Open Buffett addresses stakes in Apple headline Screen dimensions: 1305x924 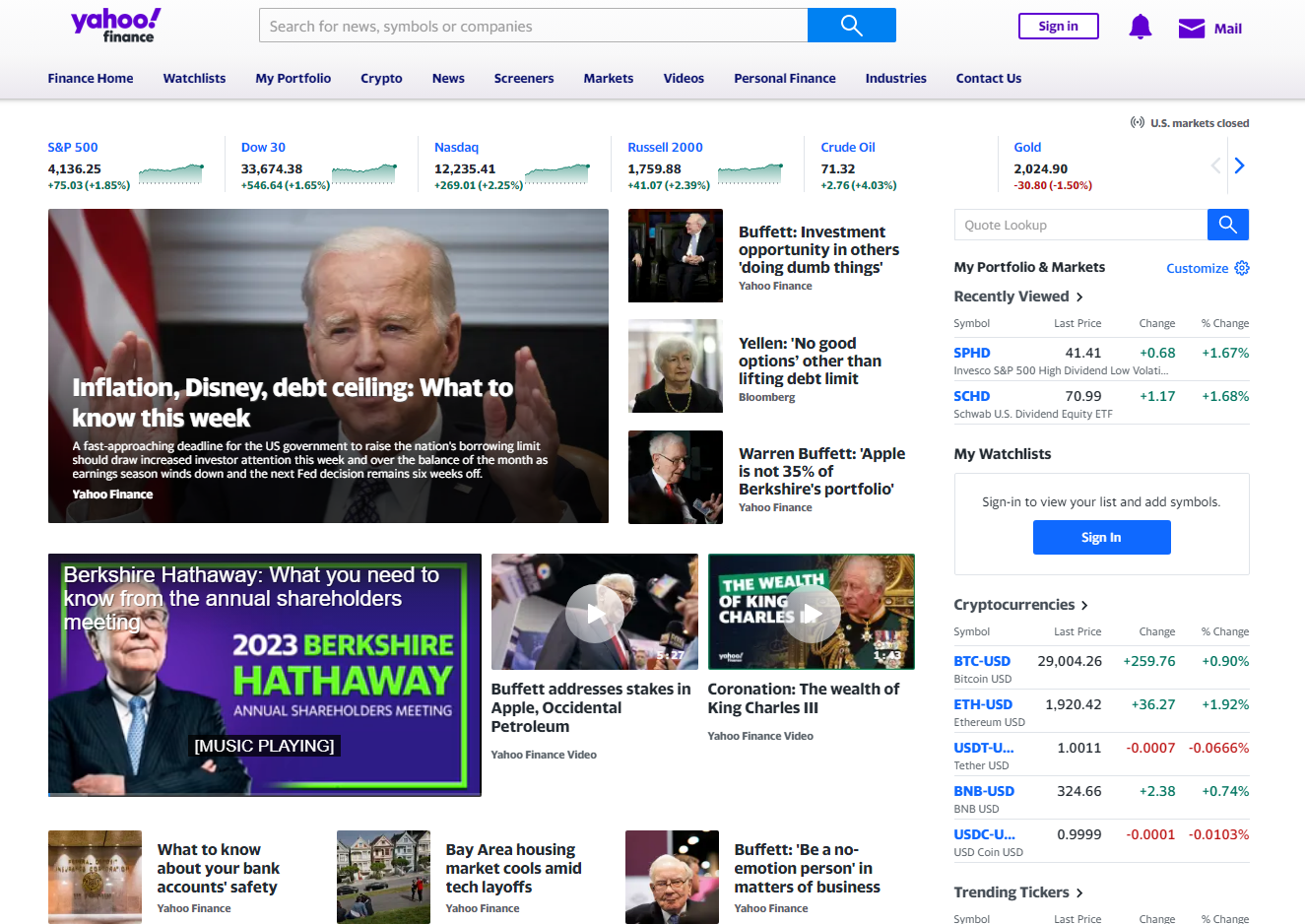click(x=591, y=707)
